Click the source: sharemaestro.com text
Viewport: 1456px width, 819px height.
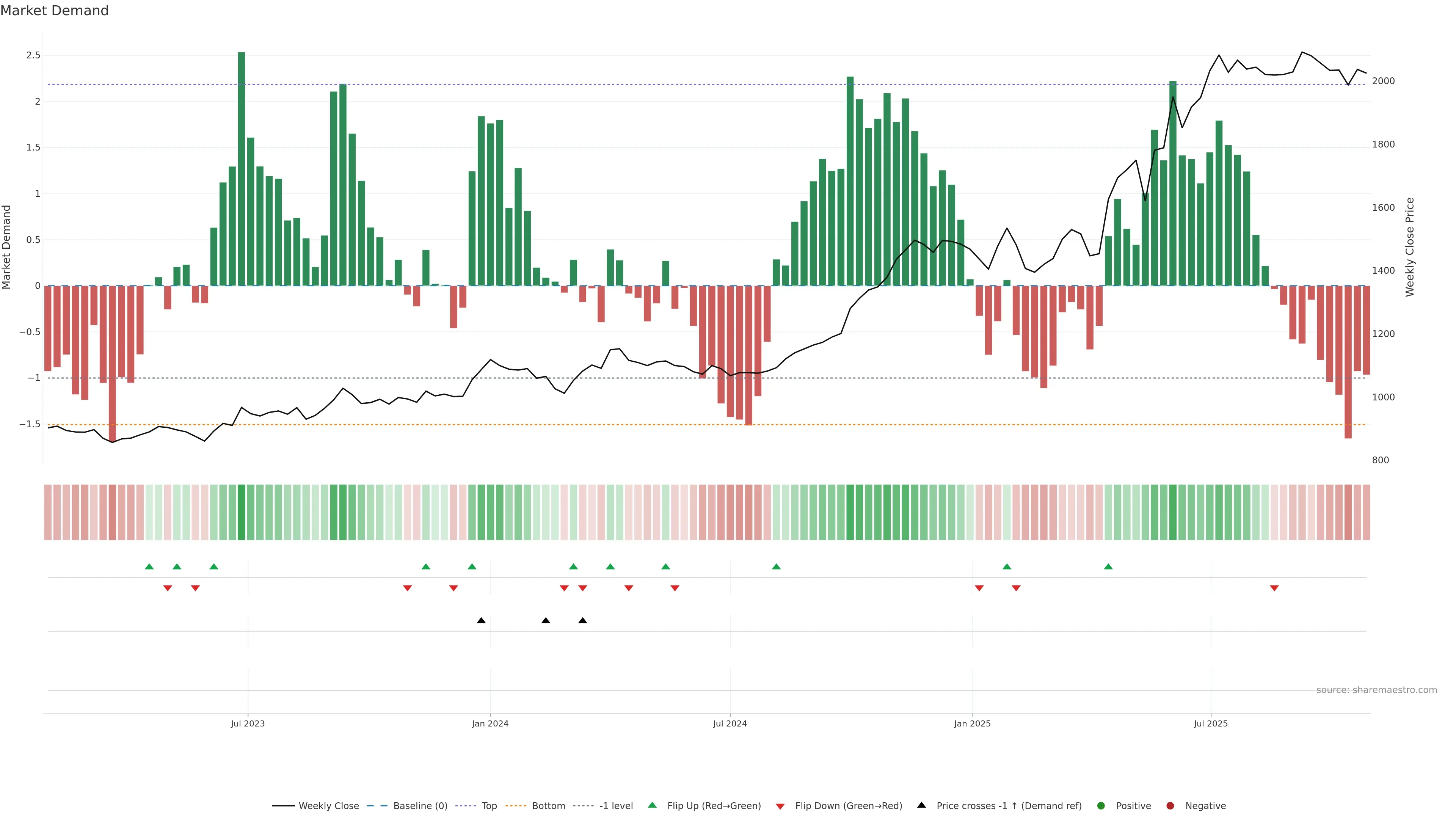point(1376,690)
